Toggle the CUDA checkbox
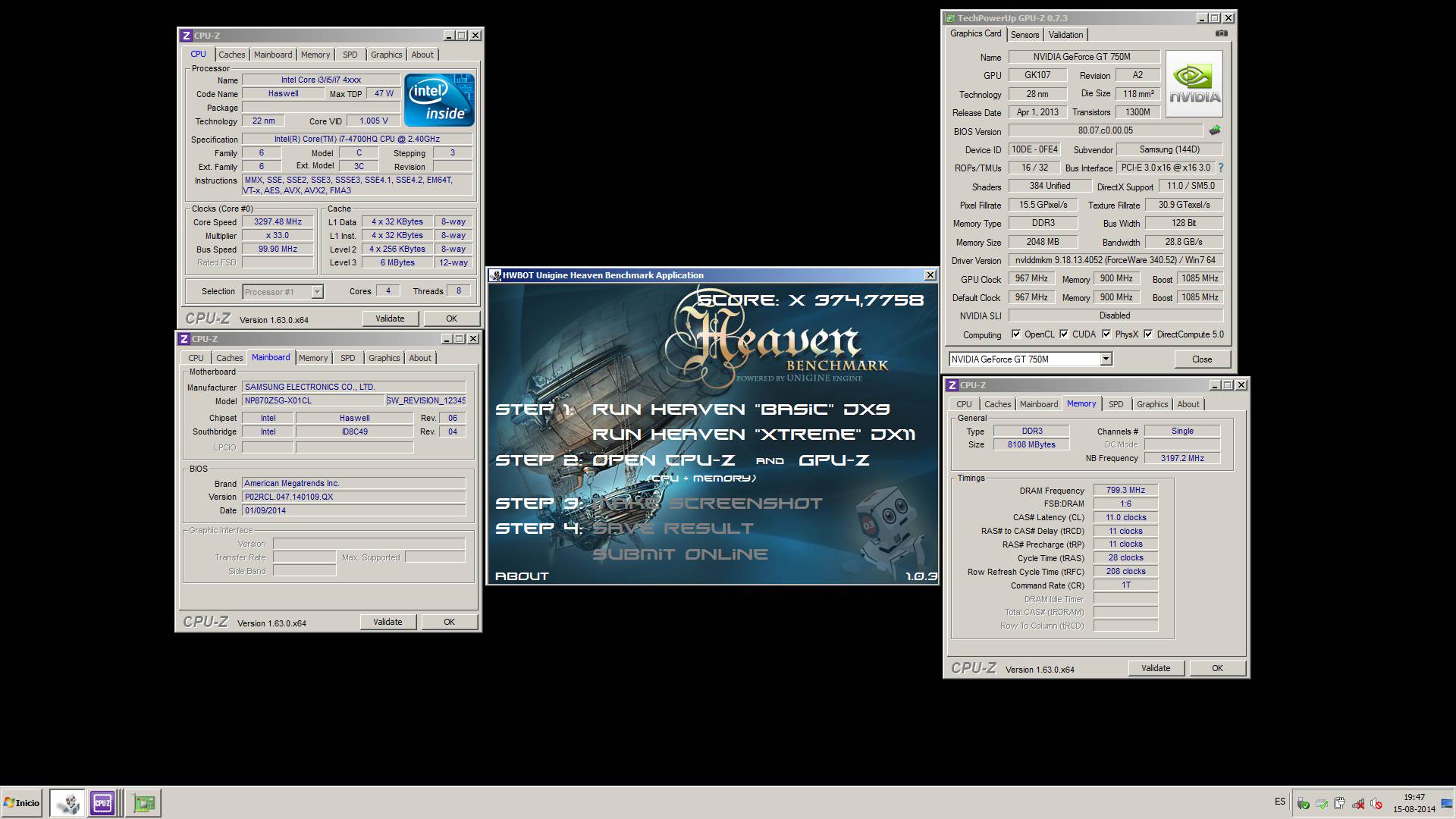The image size is (1456, 819). [x=1064, y=334]
